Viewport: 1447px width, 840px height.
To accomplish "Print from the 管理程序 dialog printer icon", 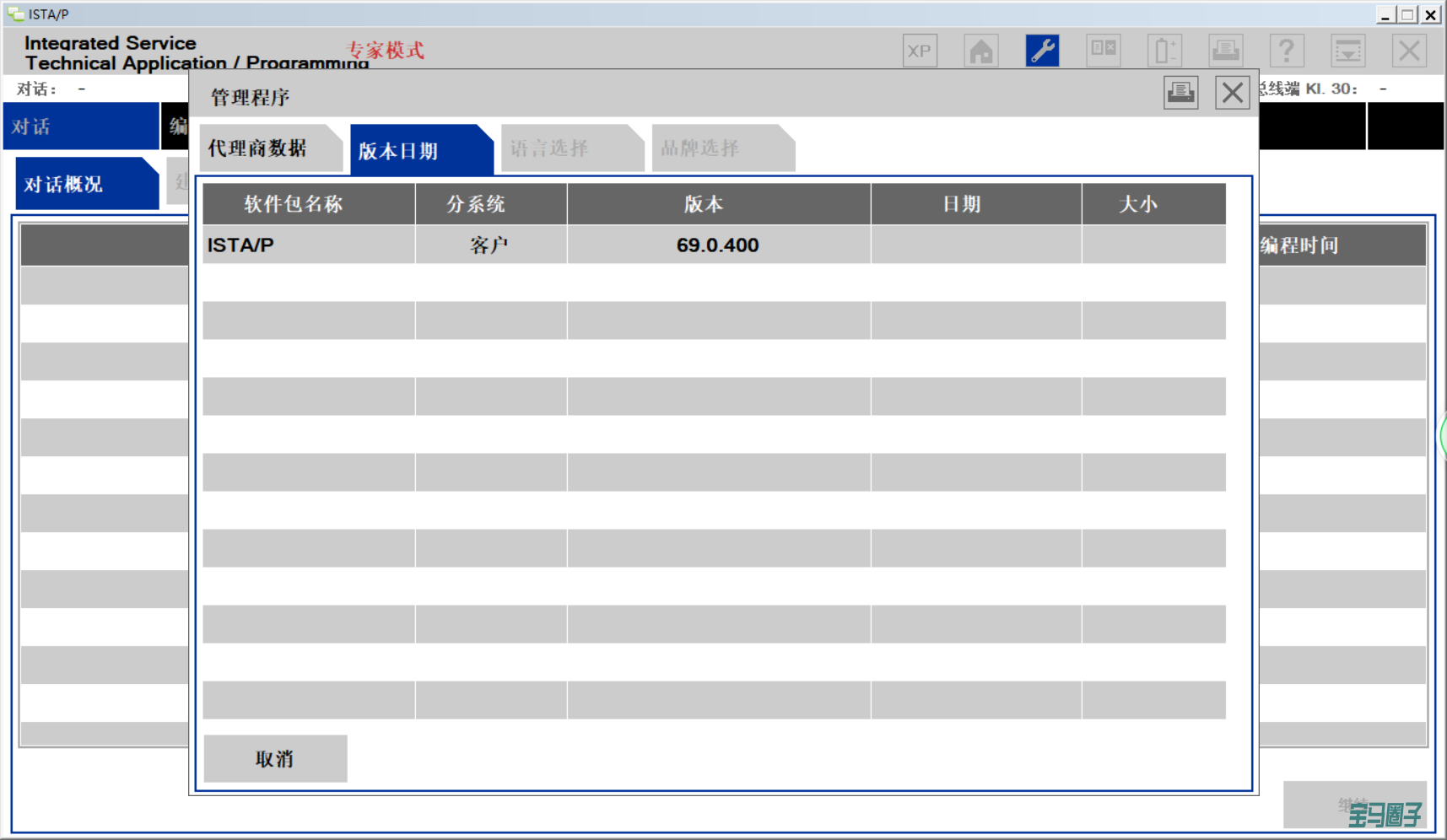I will pyautogui.click(x=1180, y=93).
